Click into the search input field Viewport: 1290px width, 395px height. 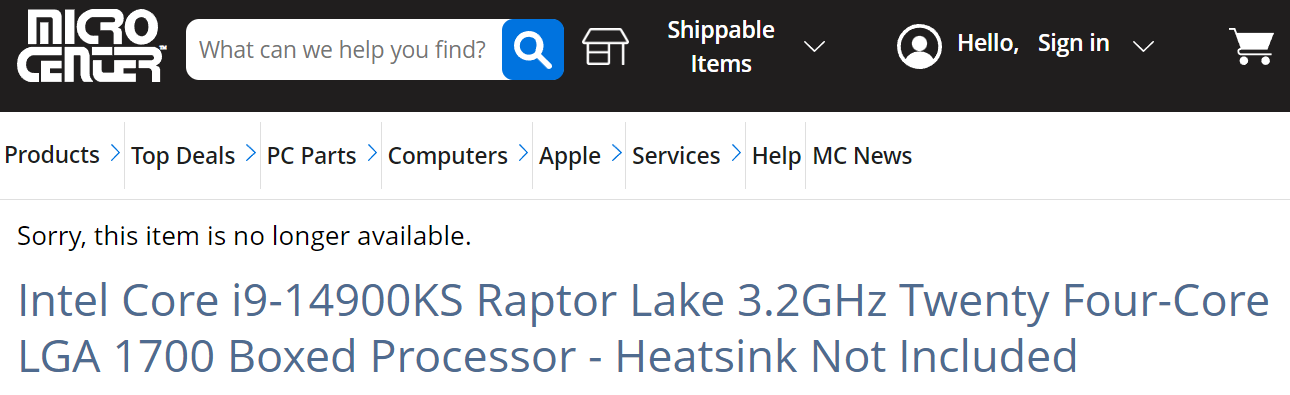point(344,49)
